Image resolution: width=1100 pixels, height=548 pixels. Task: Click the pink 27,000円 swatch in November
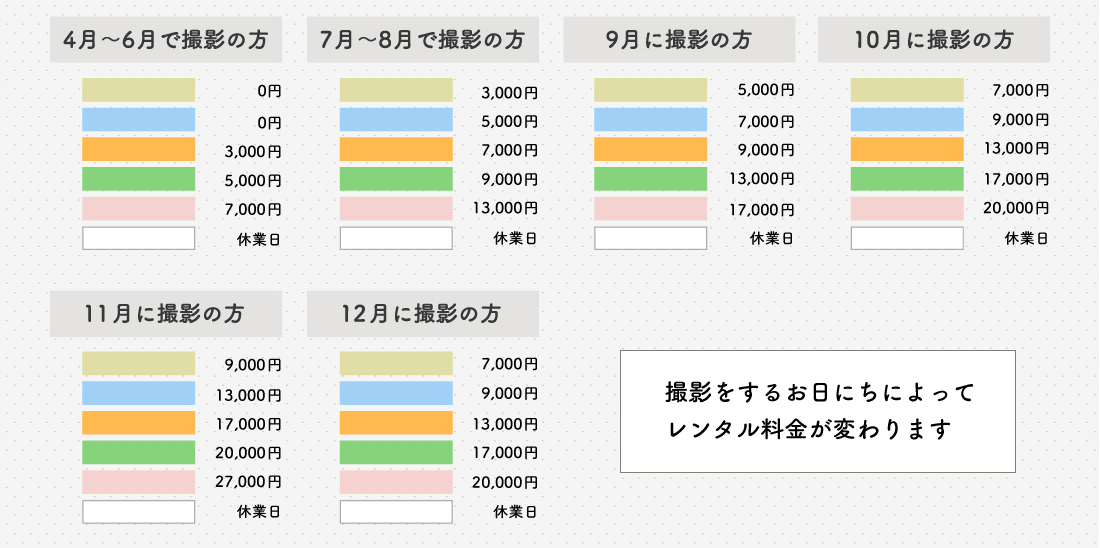(139, 482)
